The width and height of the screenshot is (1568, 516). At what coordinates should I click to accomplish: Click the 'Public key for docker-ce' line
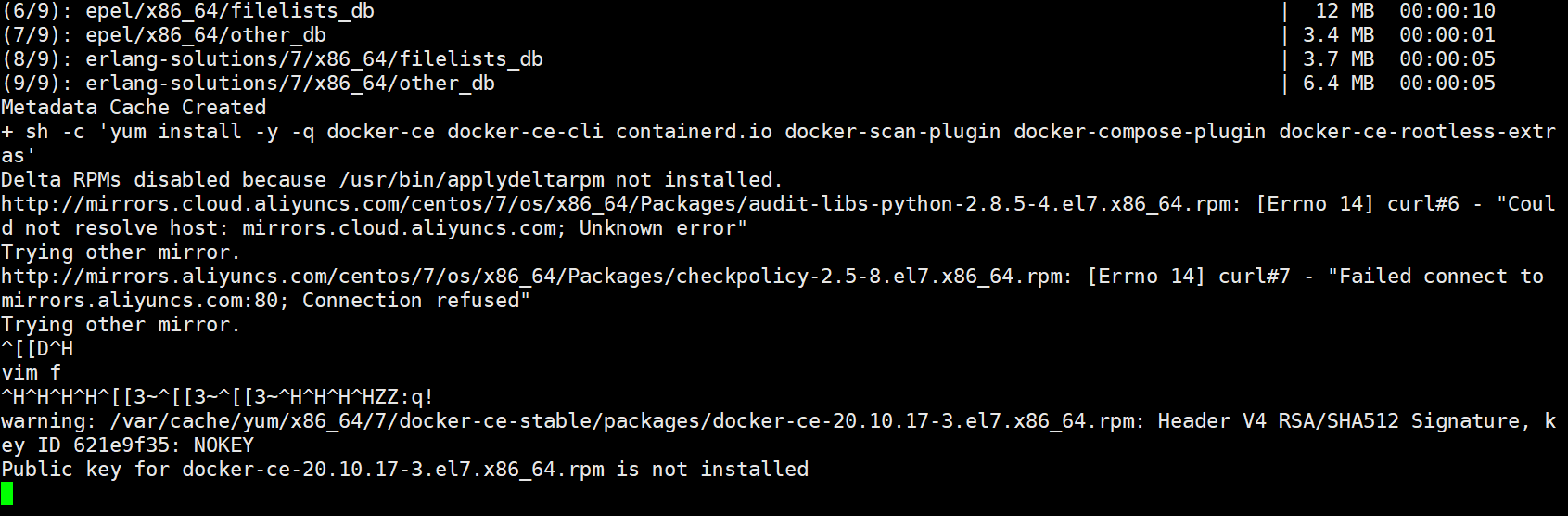pos(405,470)
